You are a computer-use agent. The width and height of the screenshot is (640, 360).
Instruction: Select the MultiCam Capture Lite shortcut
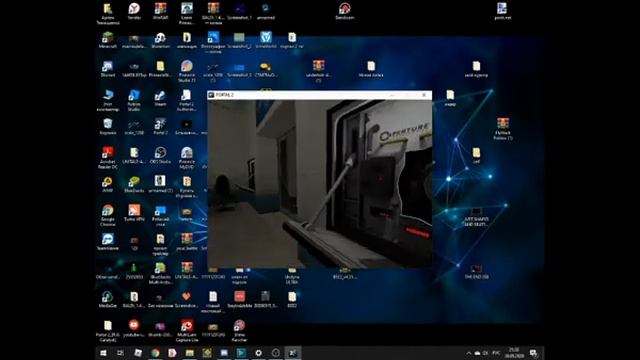187,330
